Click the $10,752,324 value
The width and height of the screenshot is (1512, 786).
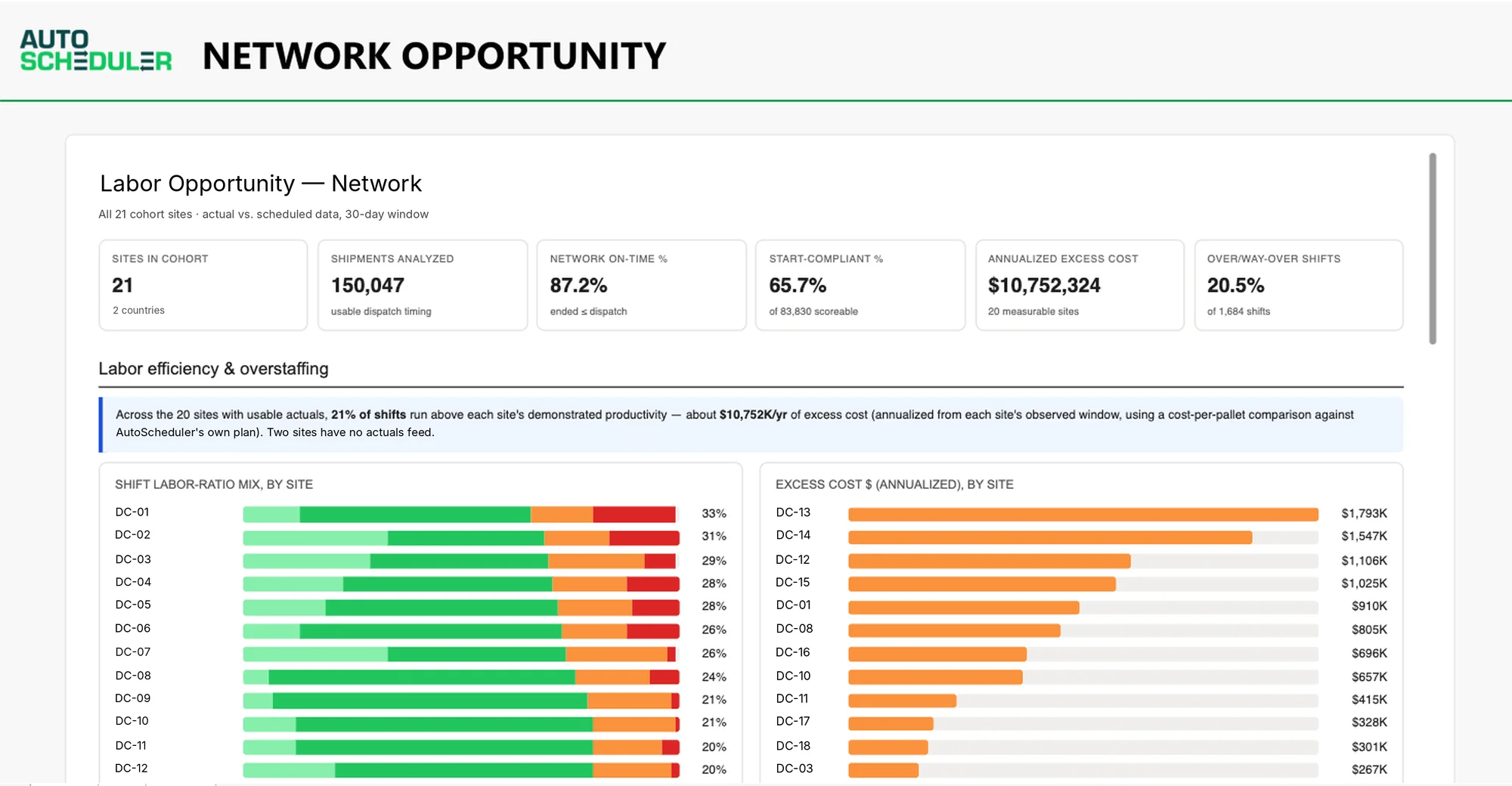tap(1044, 286)
